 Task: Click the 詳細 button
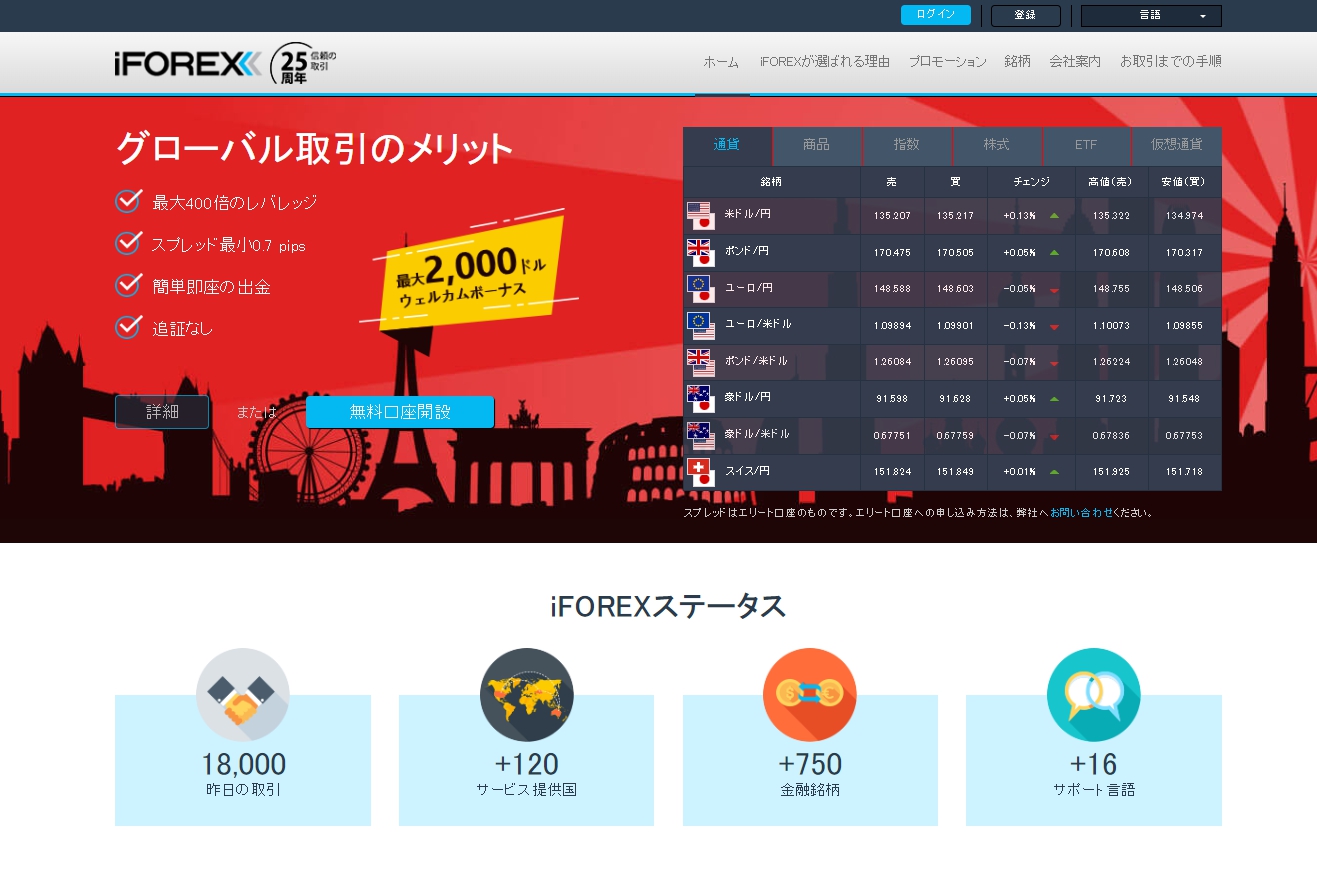[x=162, y=412]
